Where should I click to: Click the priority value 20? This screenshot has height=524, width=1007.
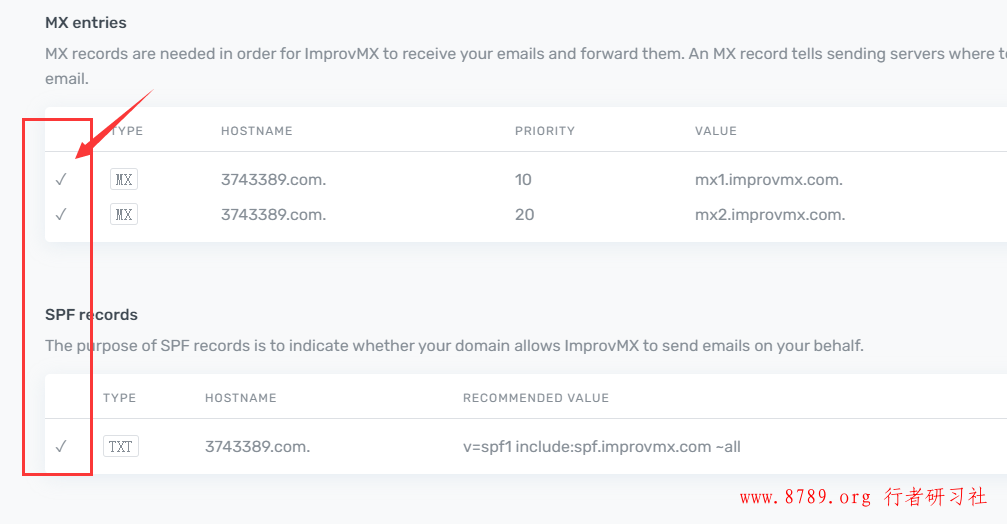point(525,214)
